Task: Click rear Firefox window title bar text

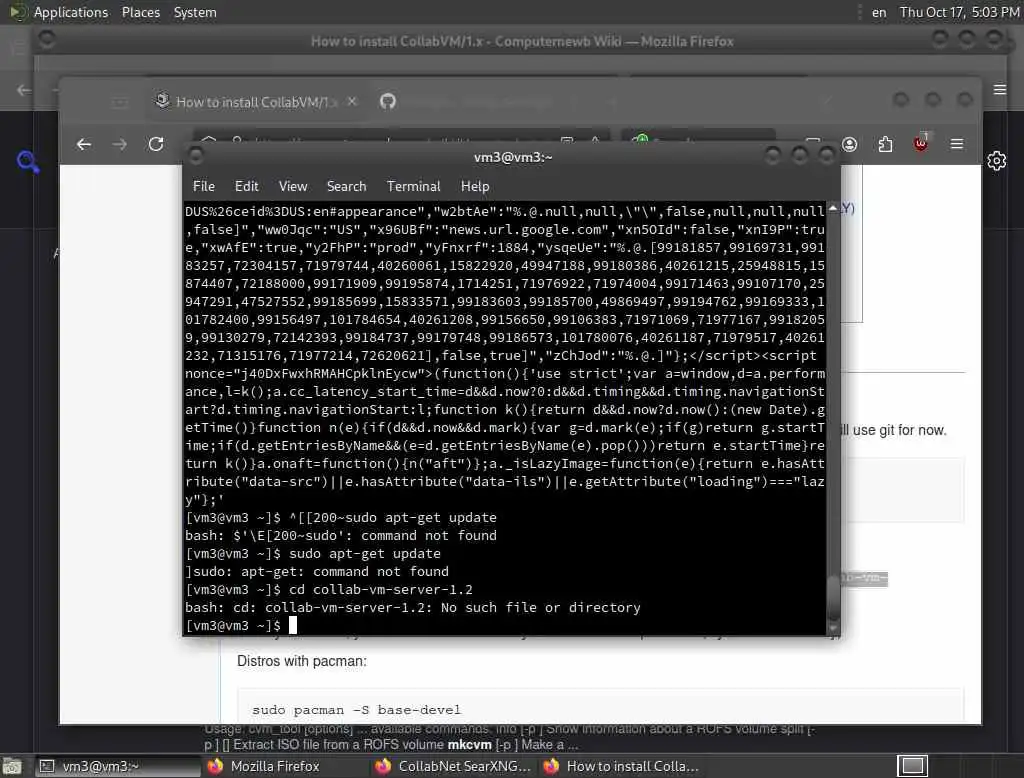Action: 521,41
